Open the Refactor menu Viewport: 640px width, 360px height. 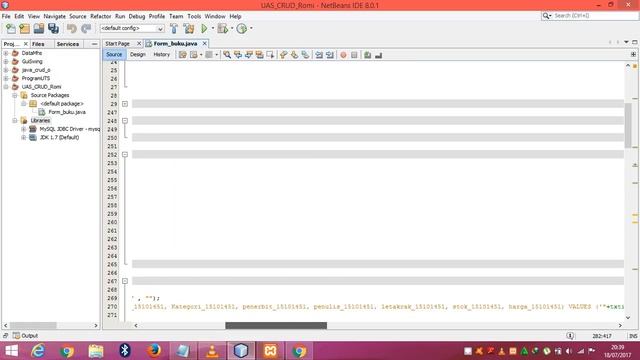(100, 16)
